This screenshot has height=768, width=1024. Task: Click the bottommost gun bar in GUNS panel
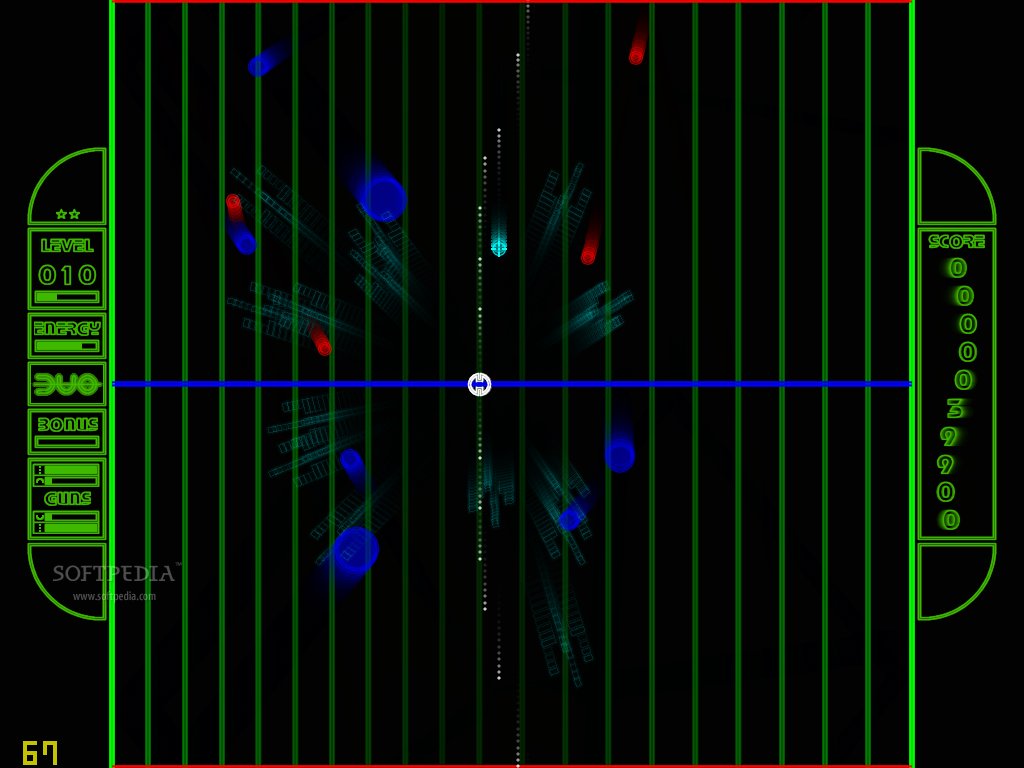coord(67,528)
